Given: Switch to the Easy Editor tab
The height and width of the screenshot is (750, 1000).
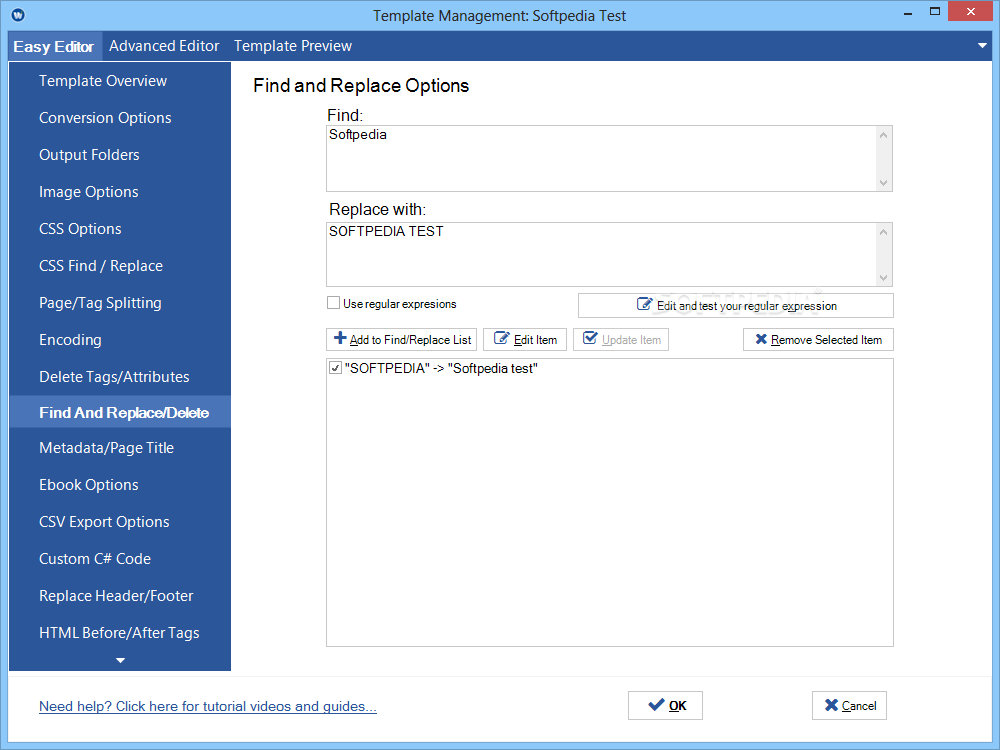Looking at the screenshot, I should coord(55,47).
